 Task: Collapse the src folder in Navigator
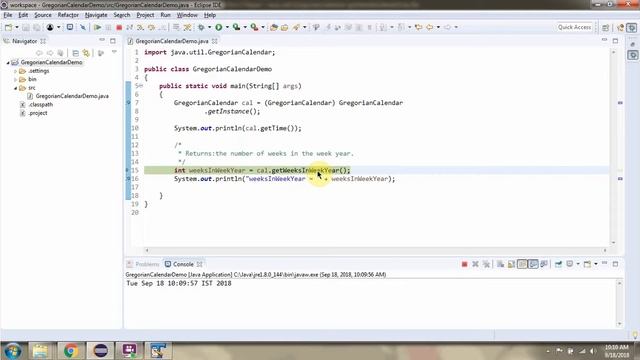pyautogui.click(x=16, y=88)
